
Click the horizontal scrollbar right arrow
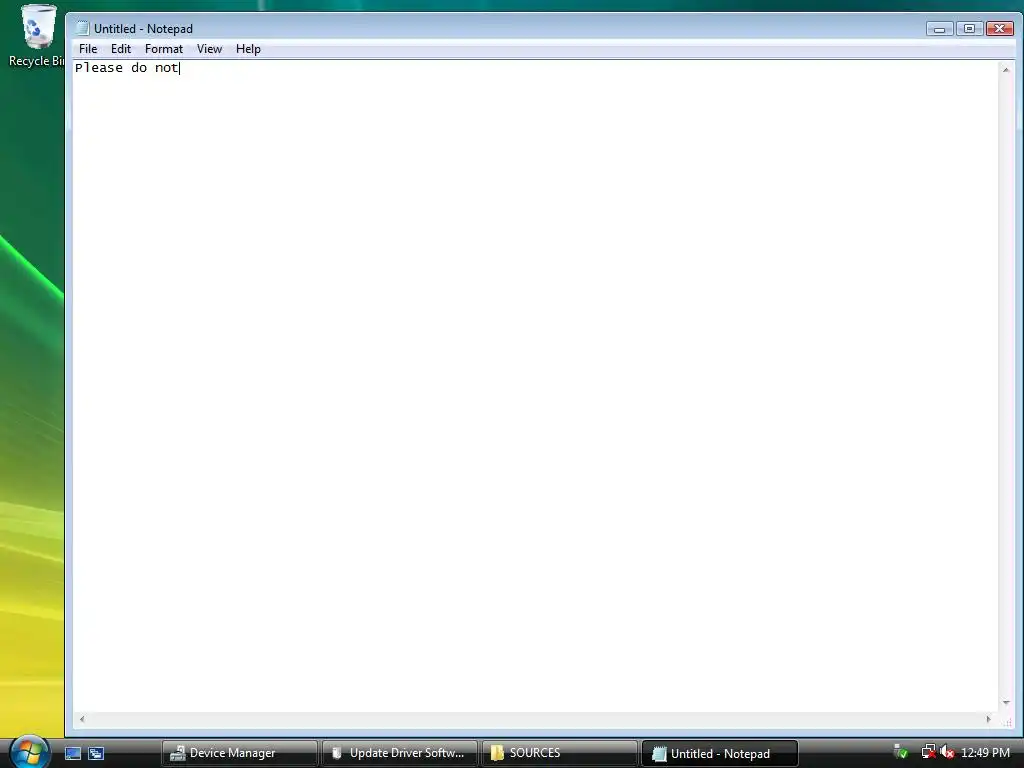point(988,719)
